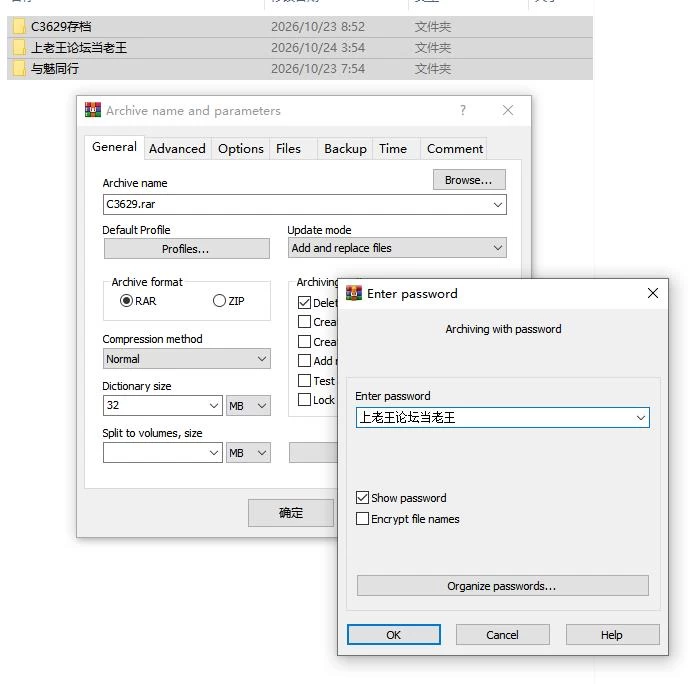Screen dimensions: 691x684
Task: Expand the Compression method dropdown
Action: pyautogui.click(x=186, y=359)
